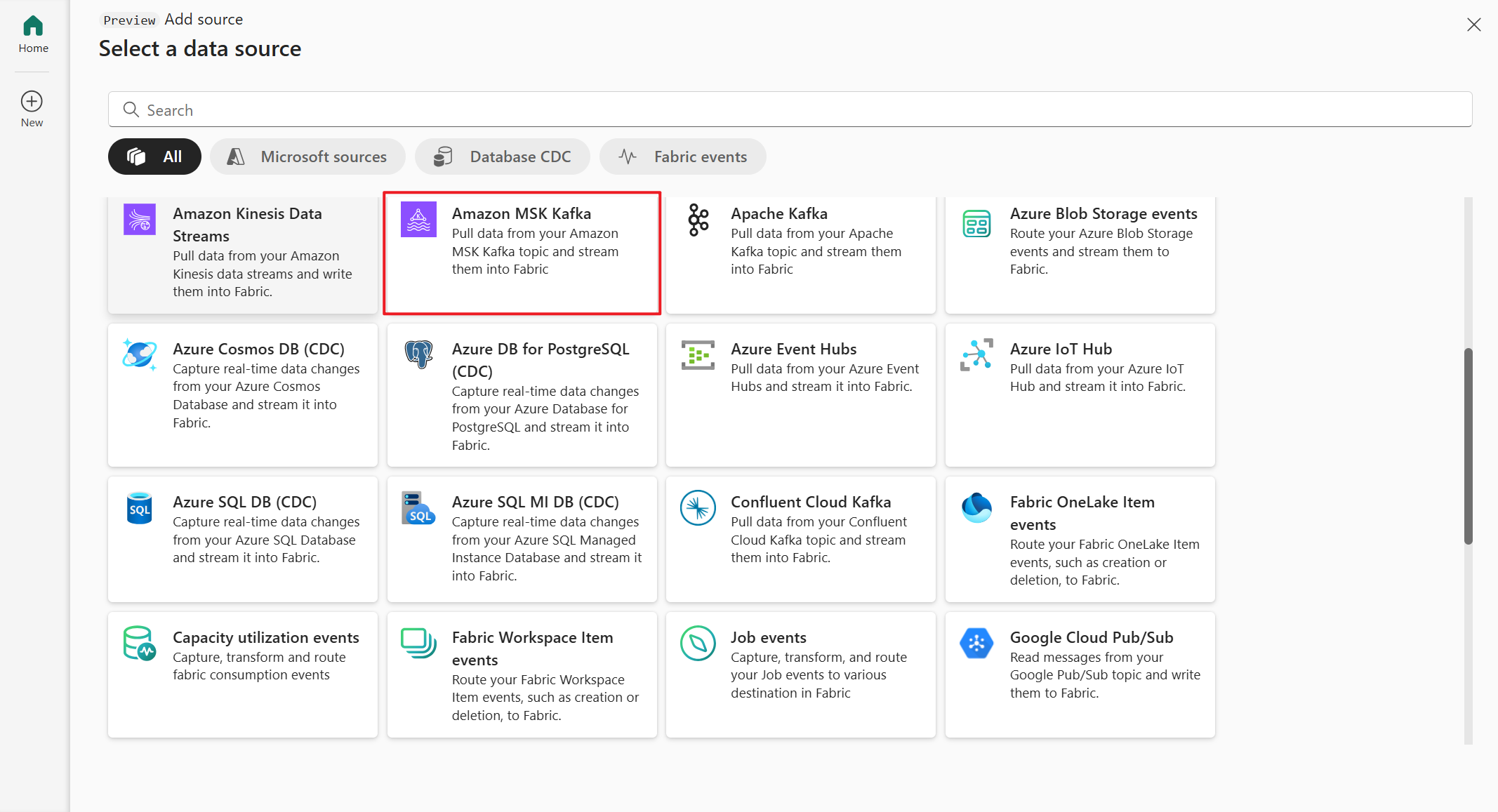
Task: Select Azure SQL MI DB (CDC) title
Action: (x=536, y=502)
